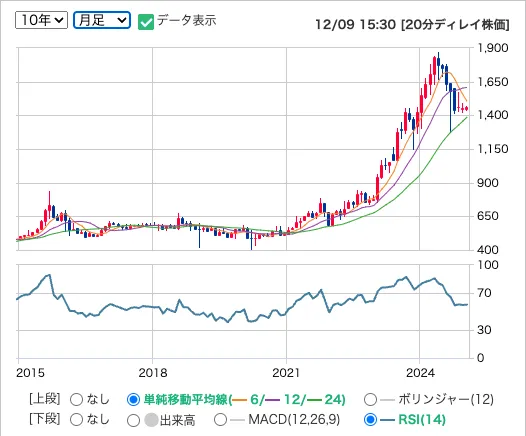Viewport: 526px width, 436px height.
Task: Click the 1,150 price axis label
Action: point(493,149)
